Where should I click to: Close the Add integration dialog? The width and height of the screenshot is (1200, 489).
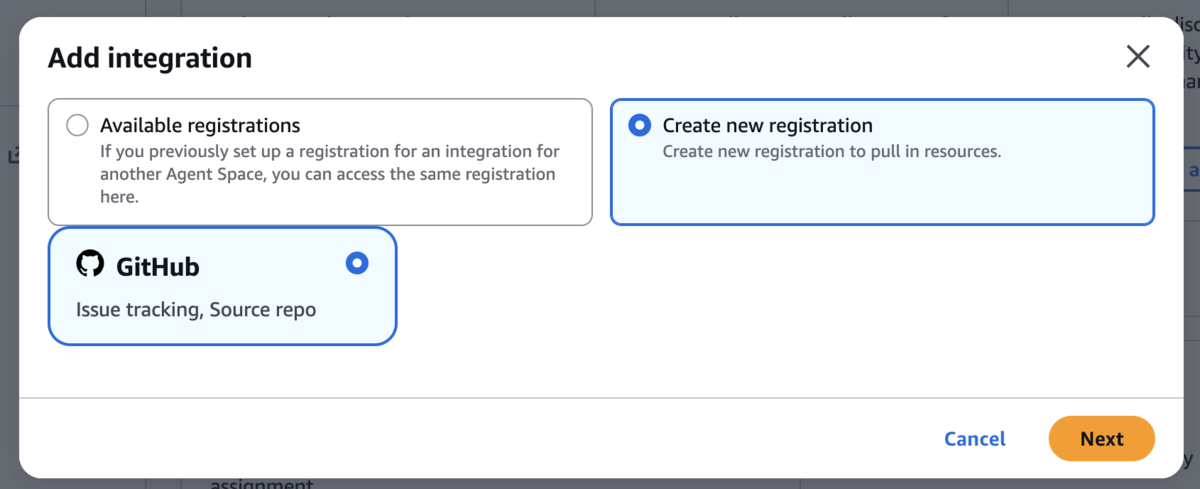click(x=1137, y=57)
